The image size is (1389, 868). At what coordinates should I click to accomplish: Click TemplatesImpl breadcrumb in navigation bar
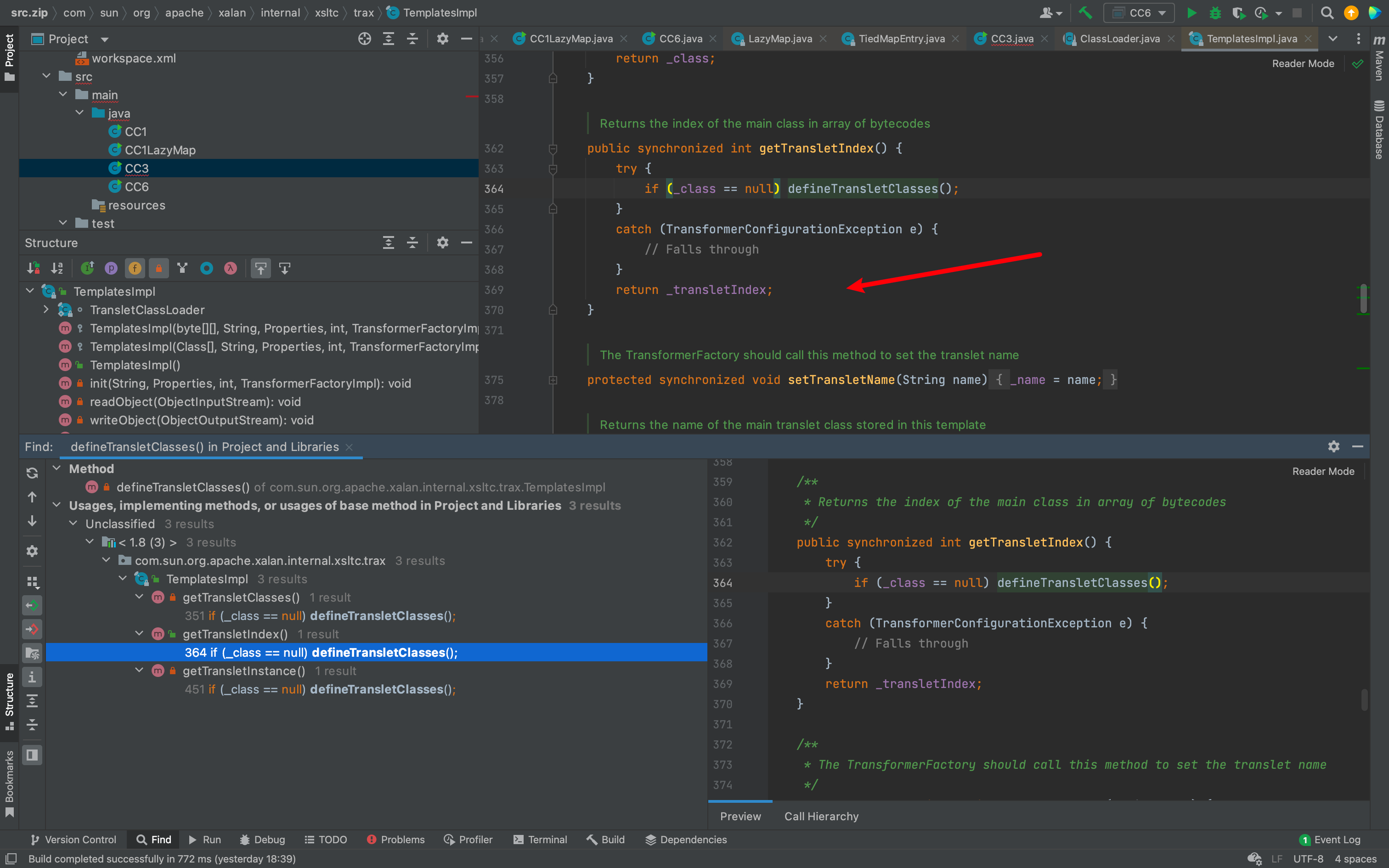coord(432,13)
